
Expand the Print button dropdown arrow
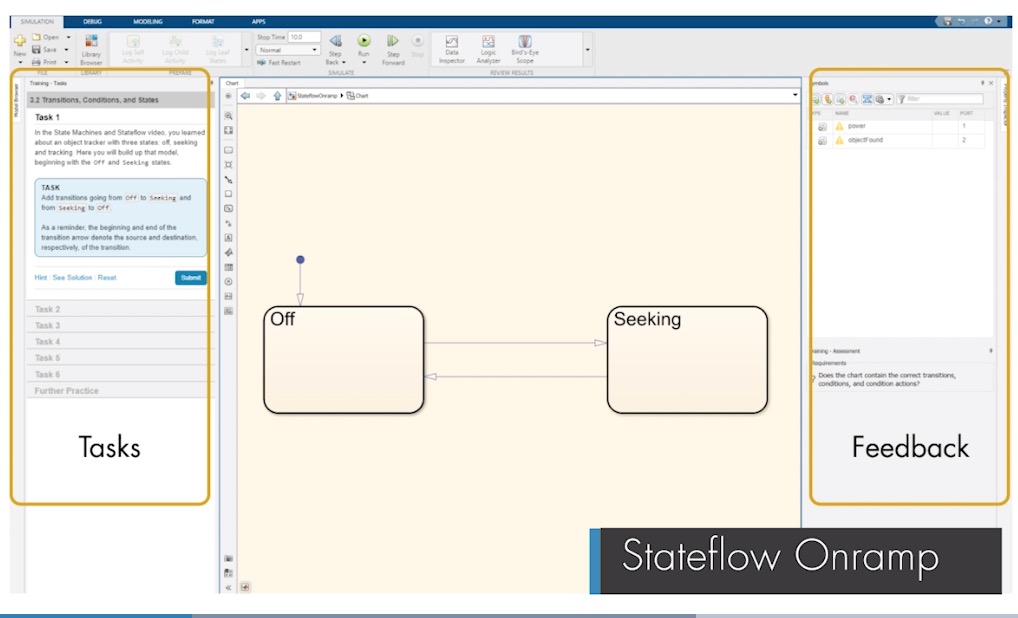point(66,62)
